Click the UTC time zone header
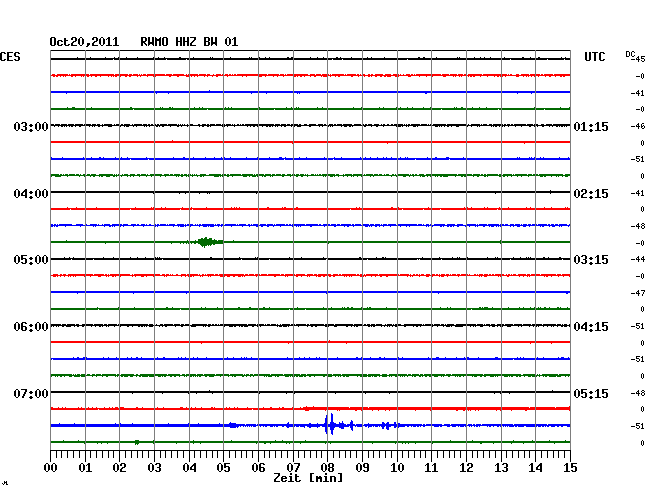This screenshot has width=650, height=494. (595, 57)
